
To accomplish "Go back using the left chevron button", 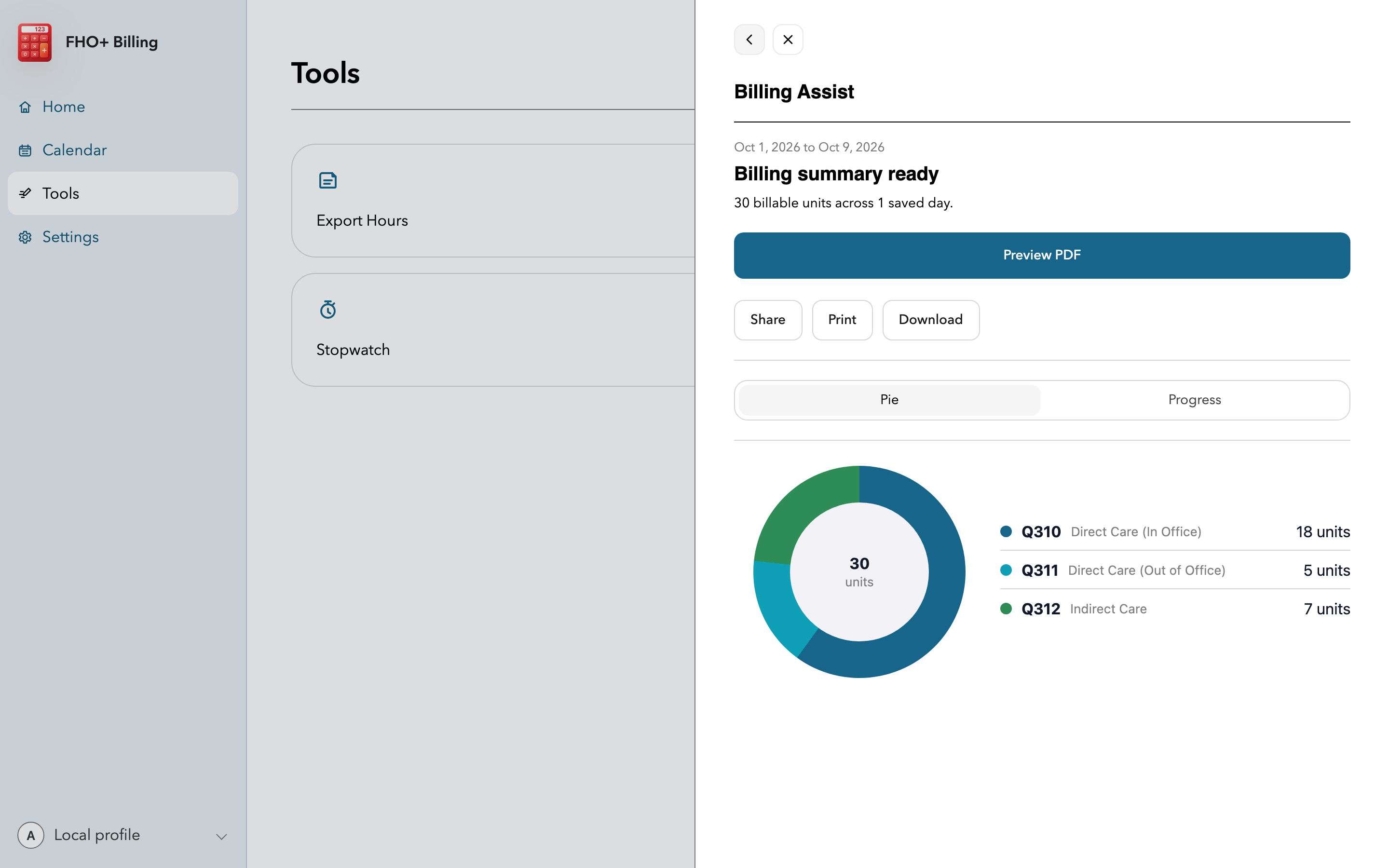I will pyautogui.click(x=749, y=40).
